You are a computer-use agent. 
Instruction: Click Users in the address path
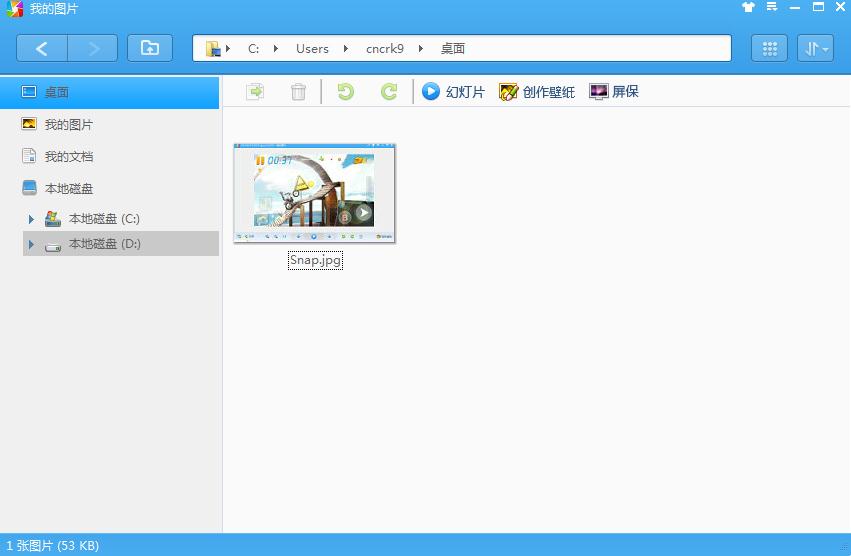pyautogui.click(x=312, y=48)
